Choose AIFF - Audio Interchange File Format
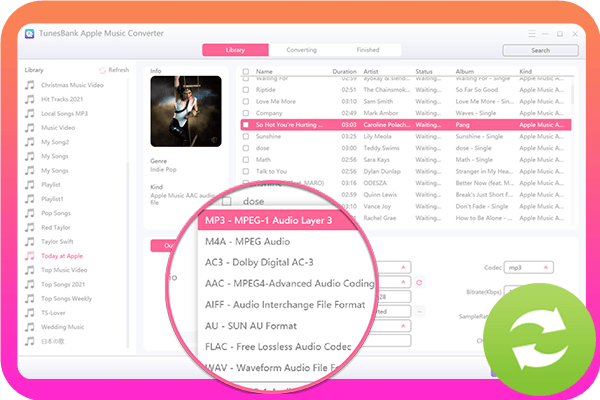Image resolution: width=600 pixels, height=400 pixels. (285, 305)
